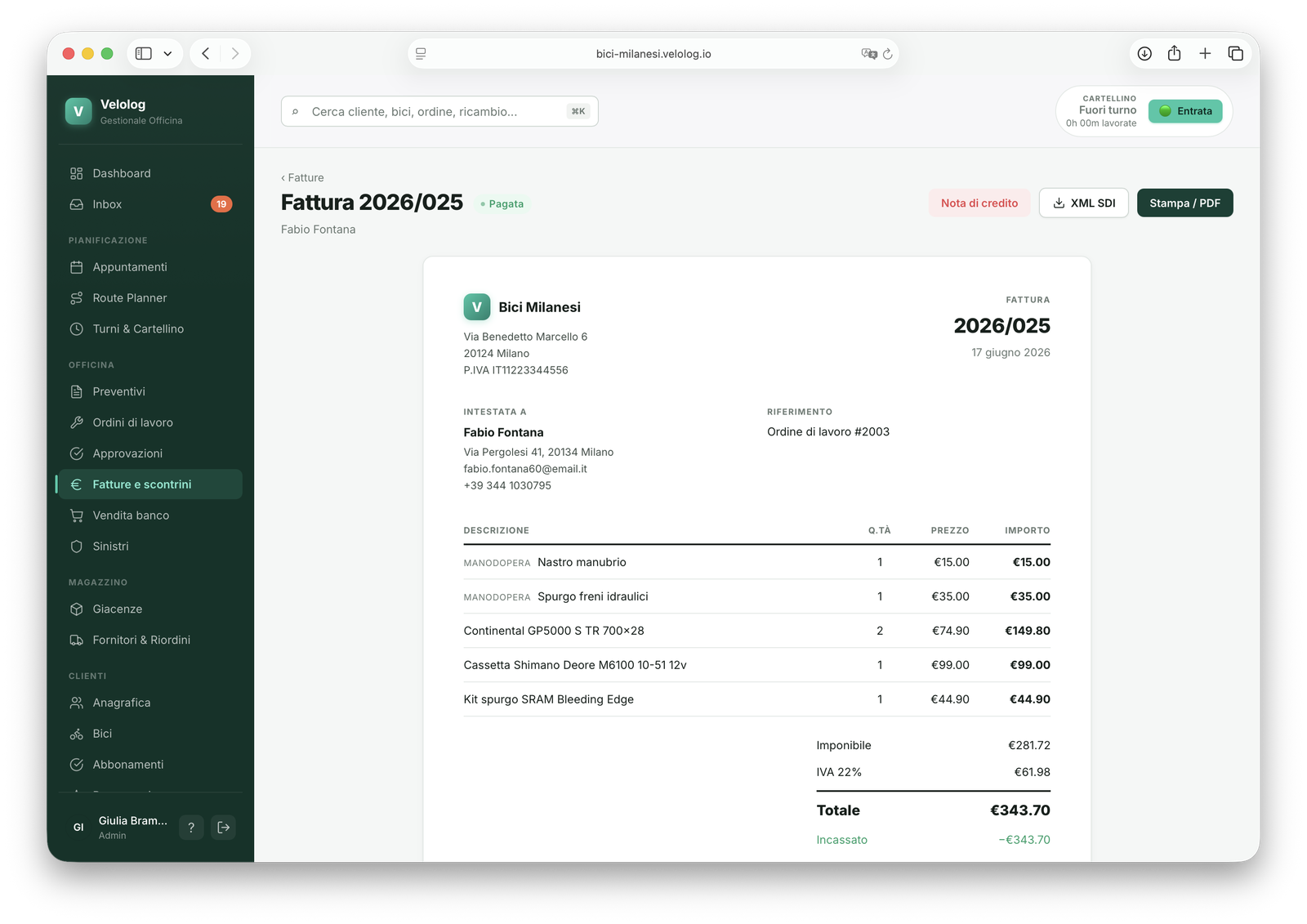Select Vendita banco menu item
This screenshot has height=924, width=1307.
(150, 516)
